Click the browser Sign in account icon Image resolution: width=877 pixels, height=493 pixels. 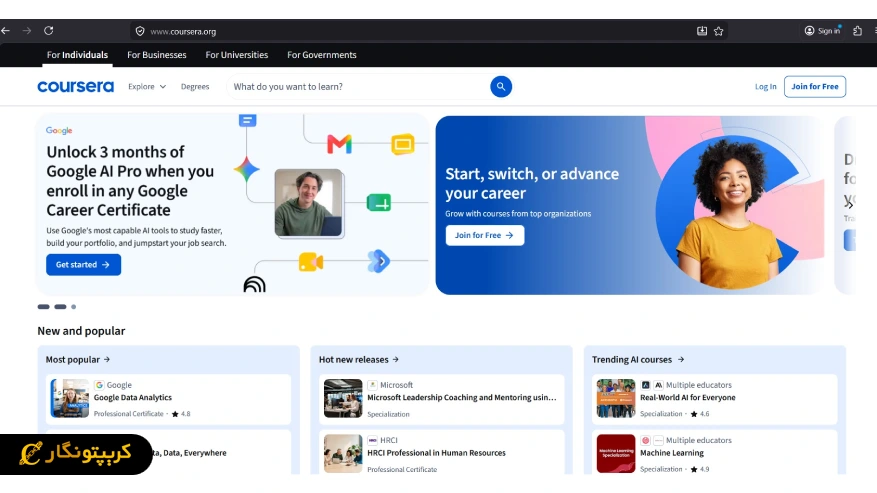coord(822,31)
